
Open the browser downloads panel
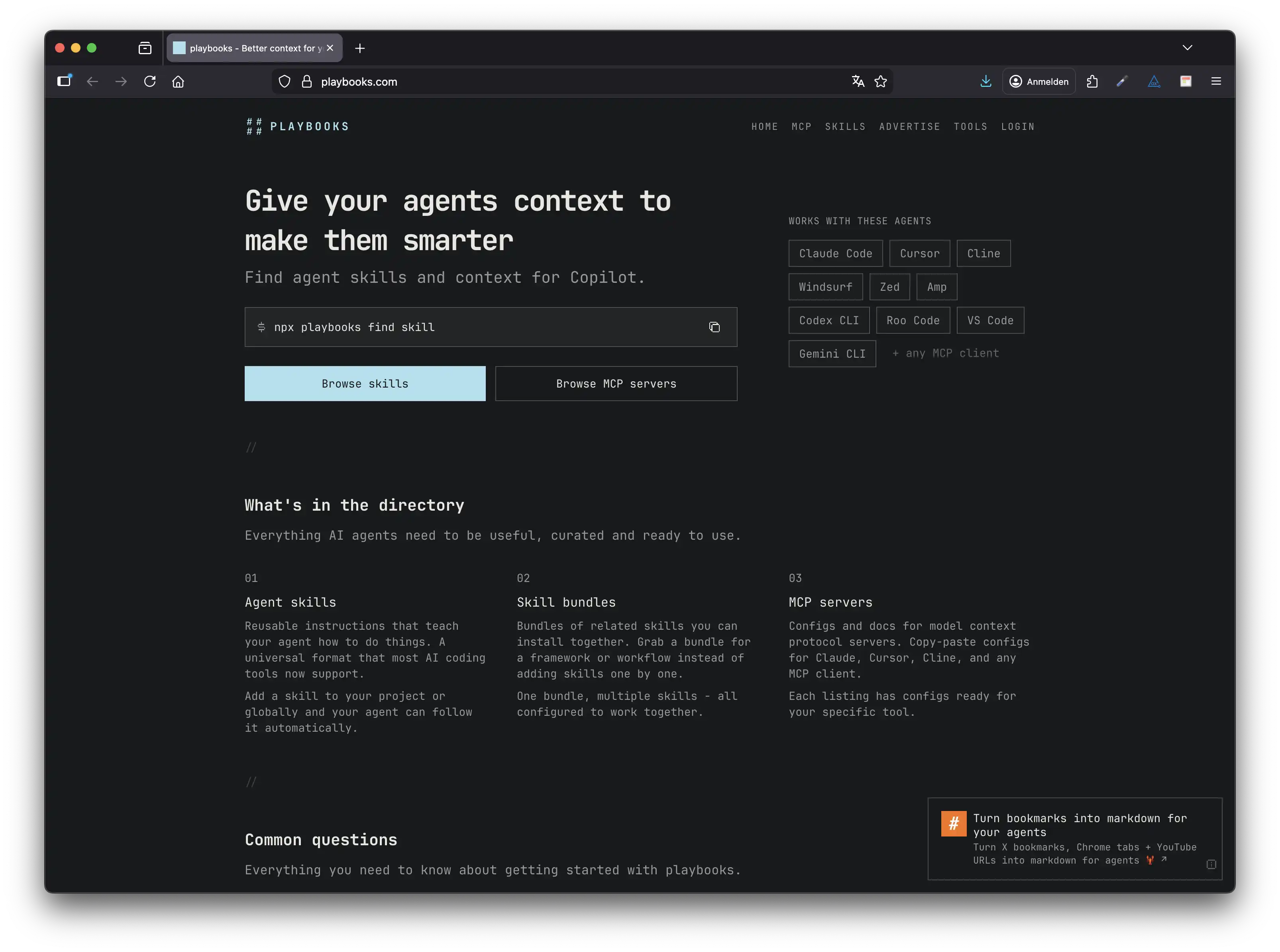click(x=986, y=82)
